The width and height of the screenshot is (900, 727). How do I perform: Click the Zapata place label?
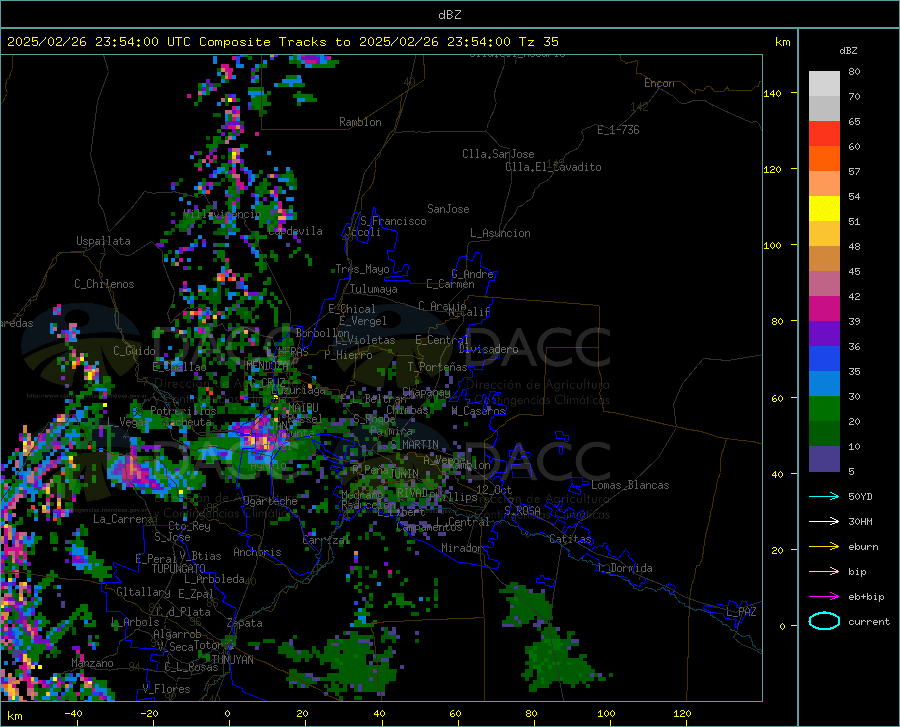245,623
